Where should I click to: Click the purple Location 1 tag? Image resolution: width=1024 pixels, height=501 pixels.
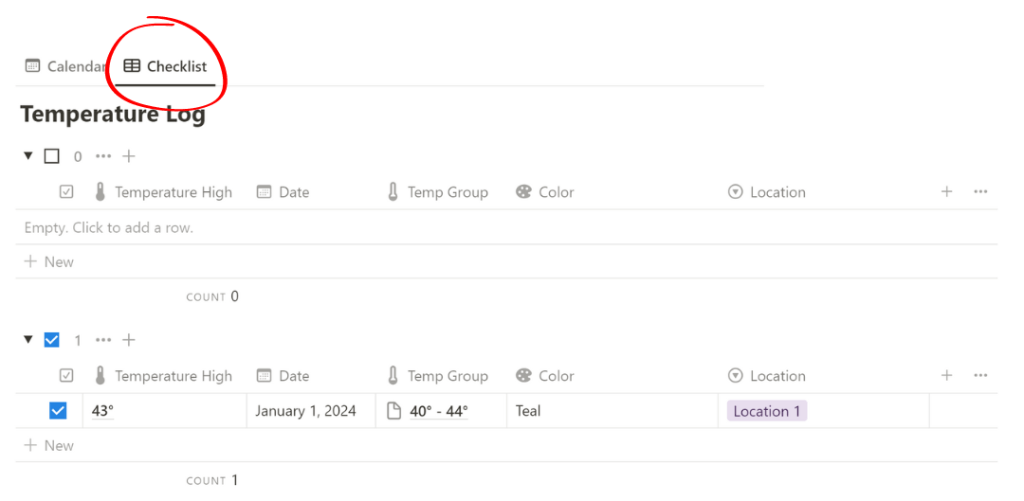click(767, 411)
